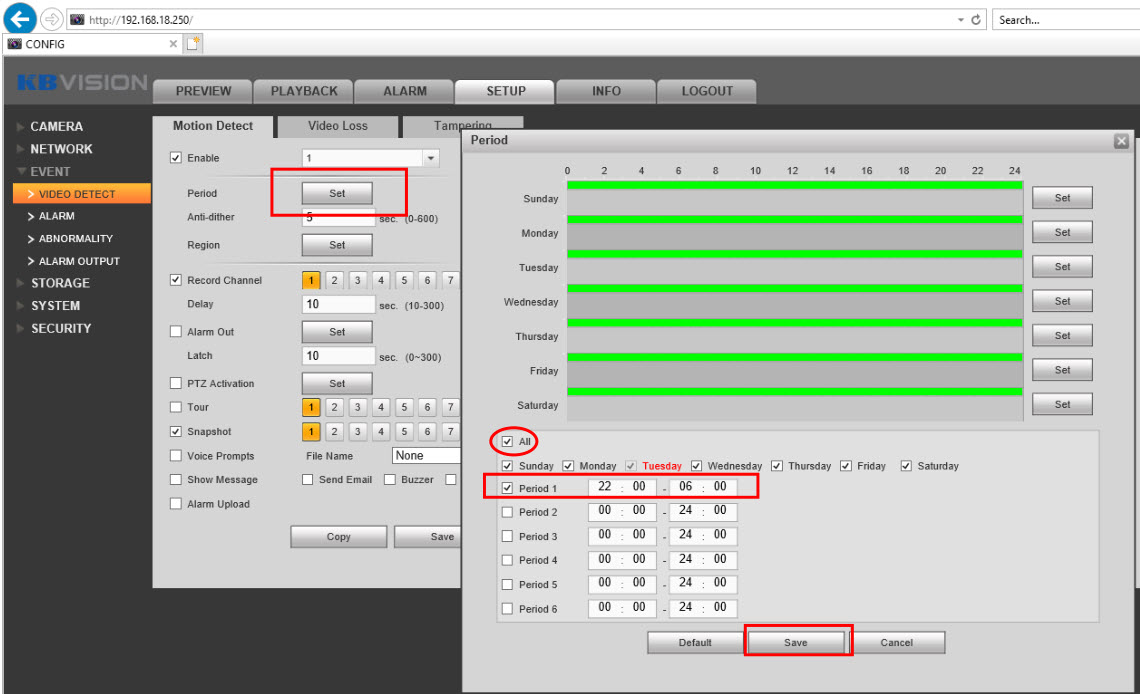
Task: Expand the CAMERA sidebar section
Action: coord(56,126)
